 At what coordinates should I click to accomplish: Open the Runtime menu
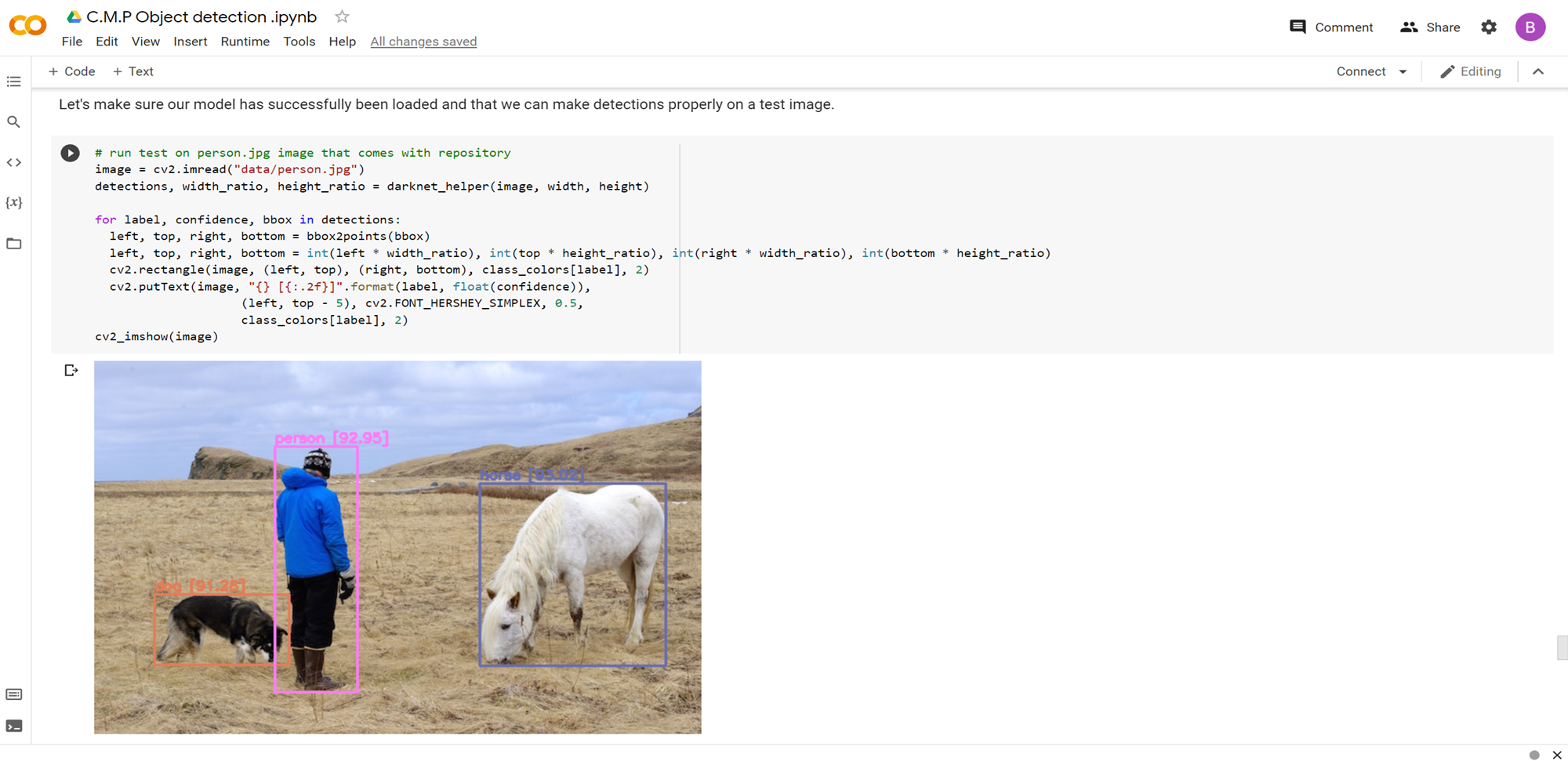[x=245, y=42]
